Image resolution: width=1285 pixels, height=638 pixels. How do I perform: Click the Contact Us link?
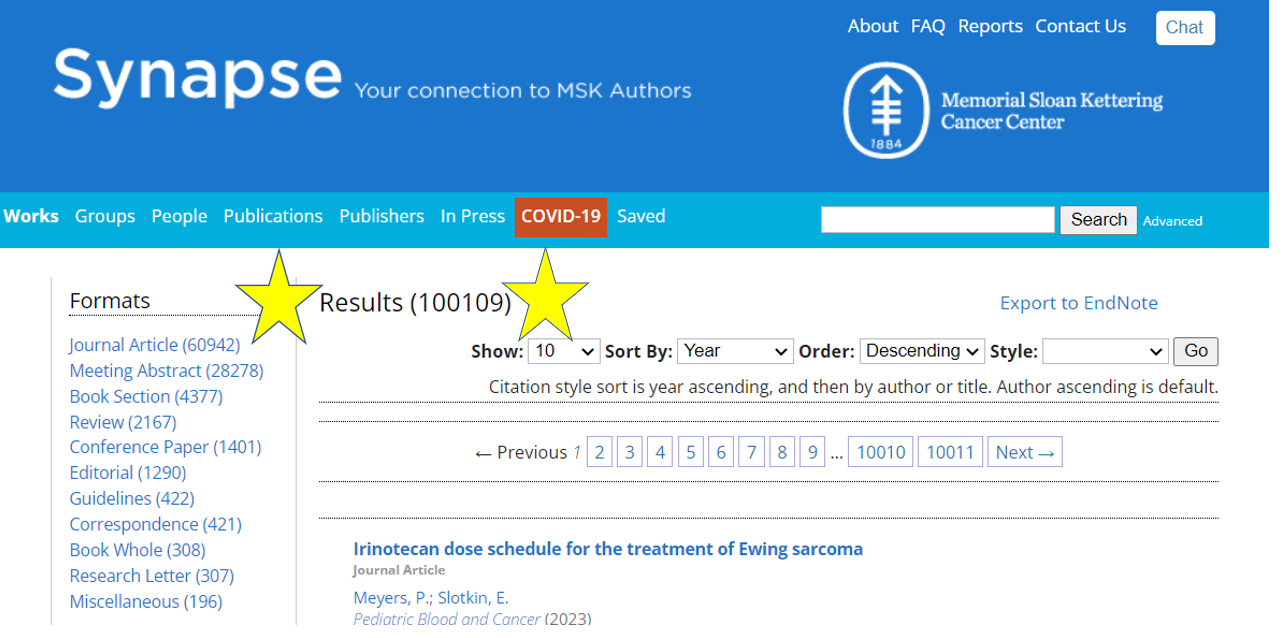pyautogui.click(x=1080, y=27)
